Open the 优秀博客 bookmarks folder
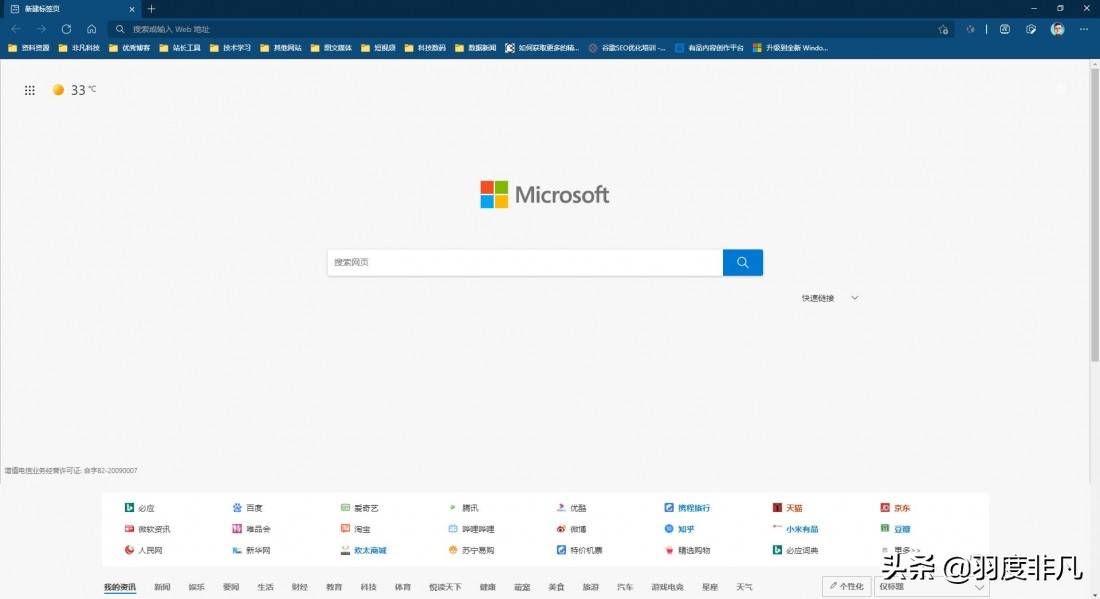The height and width of the screenshot is (599, 1100). 129,48
